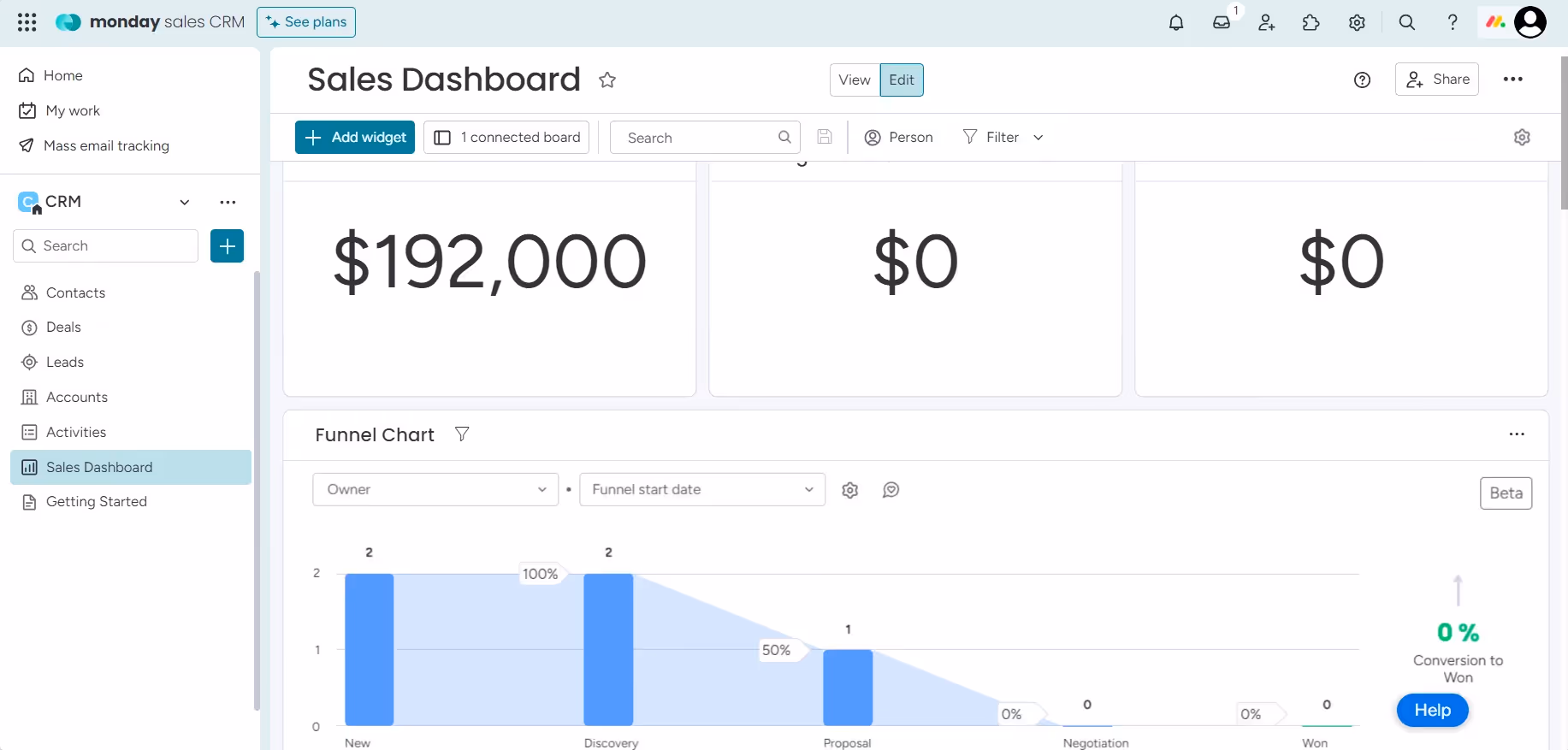Click the Proposal stage funnel bar
The width and height of the screenshot is (1568, 750).
coord(848,688)
